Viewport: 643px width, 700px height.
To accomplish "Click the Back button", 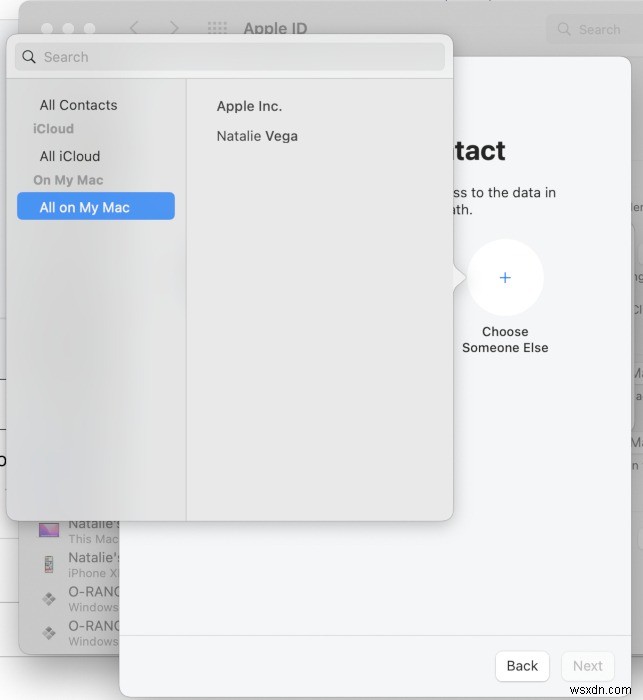I will 522,666.
